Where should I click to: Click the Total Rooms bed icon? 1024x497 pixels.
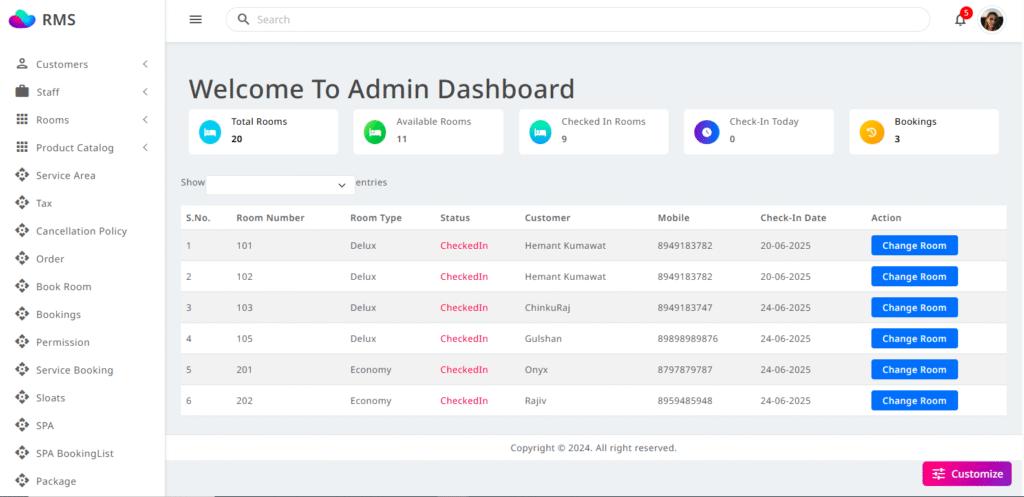[x=210, y=132]
